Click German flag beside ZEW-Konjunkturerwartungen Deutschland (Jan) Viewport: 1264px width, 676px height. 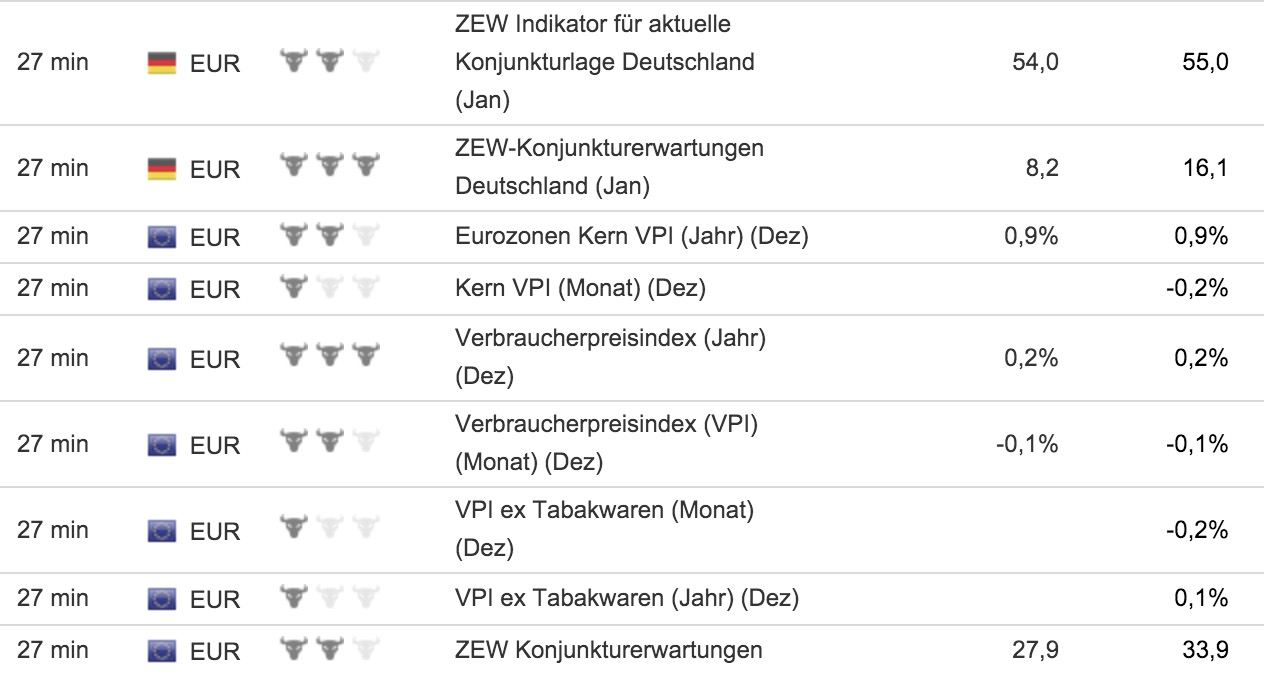coord(162,169)
